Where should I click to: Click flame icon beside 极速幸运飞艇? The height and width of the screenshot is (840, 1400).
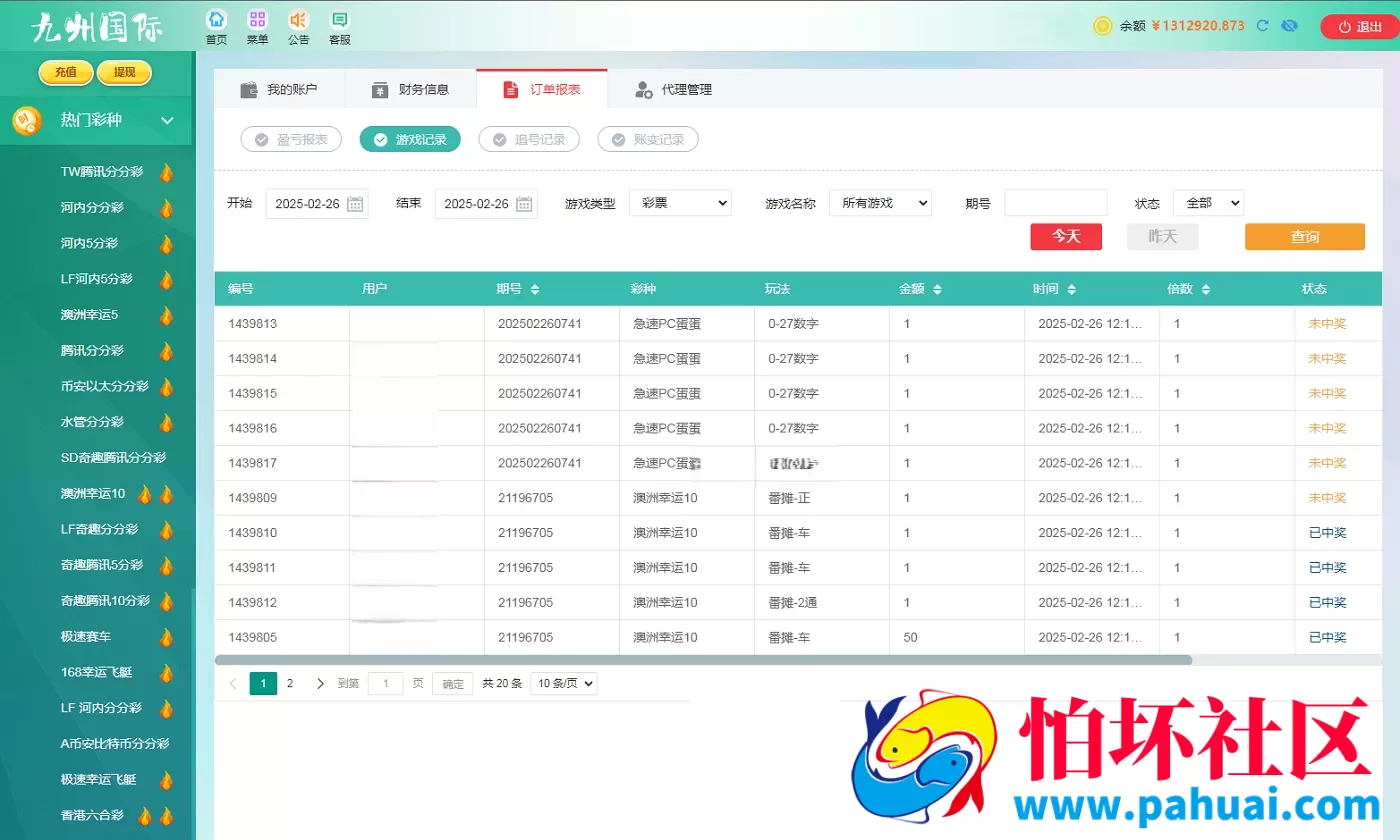click(x=166, y=780)
